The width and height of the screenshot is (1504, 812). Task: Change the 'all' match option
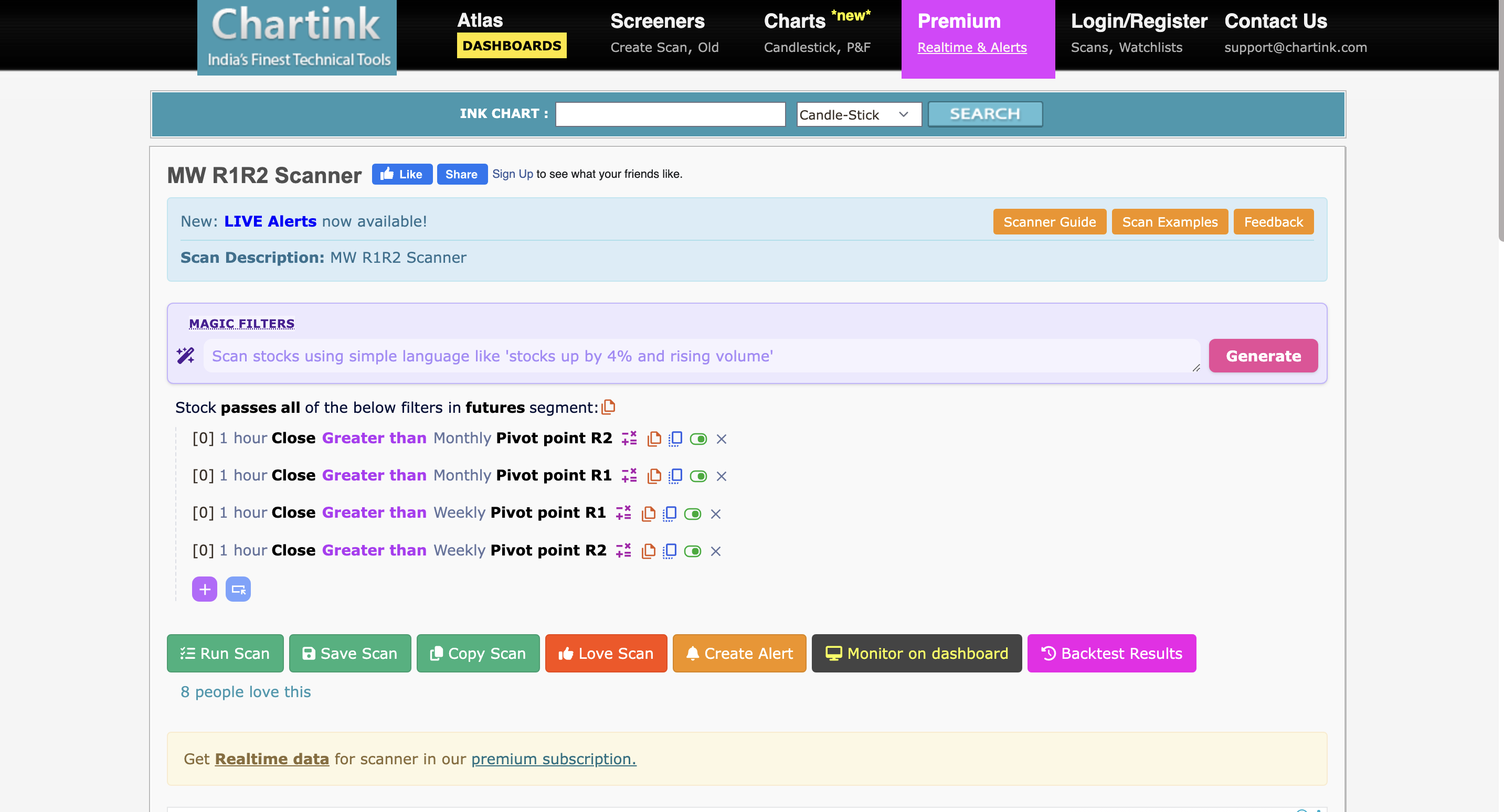coord(290,408)
